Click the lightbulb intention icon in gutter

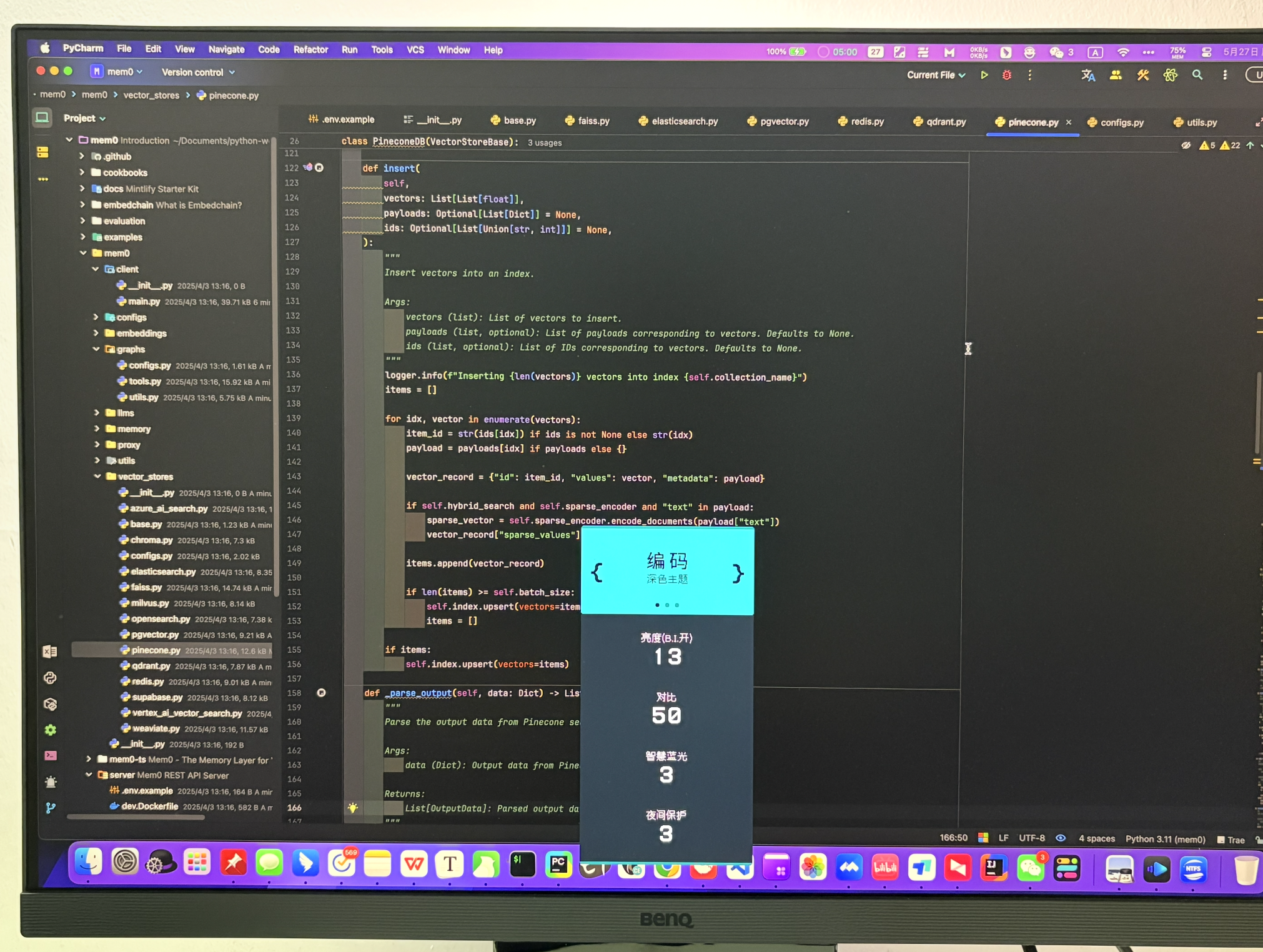(x=353, y=808)
